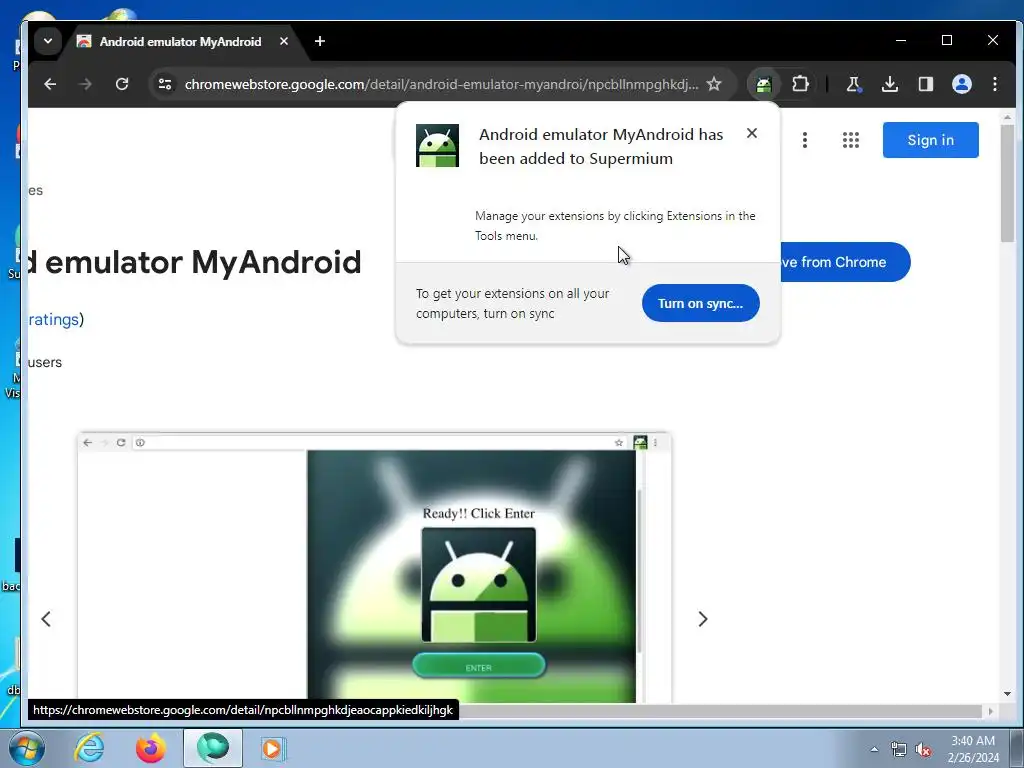Show the next screenshot in carousel
Screen dimensions: 1024x768
[703, 619]
